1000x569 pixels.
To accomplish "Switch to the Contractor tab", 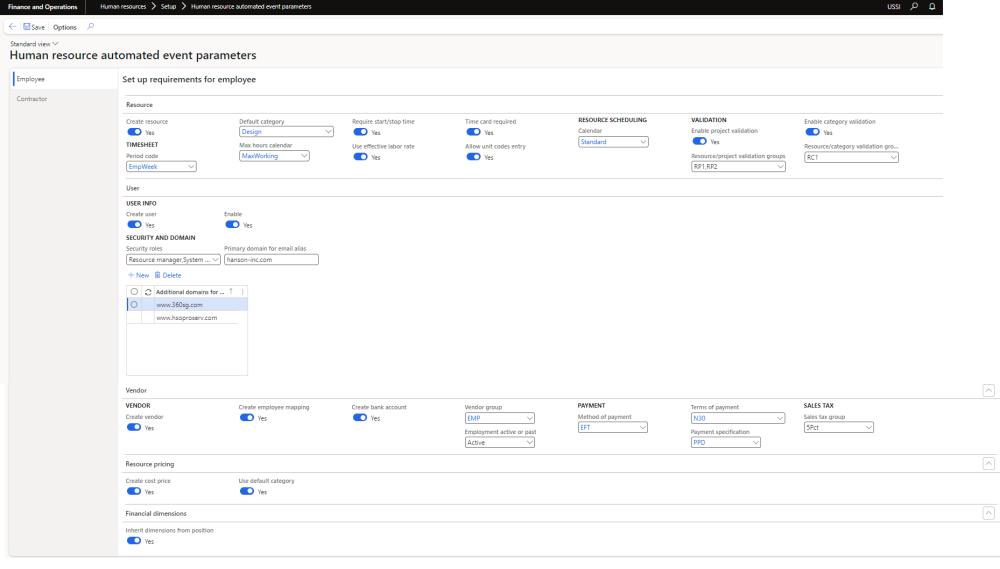I will pyautogui.click(x=32, y=99).
